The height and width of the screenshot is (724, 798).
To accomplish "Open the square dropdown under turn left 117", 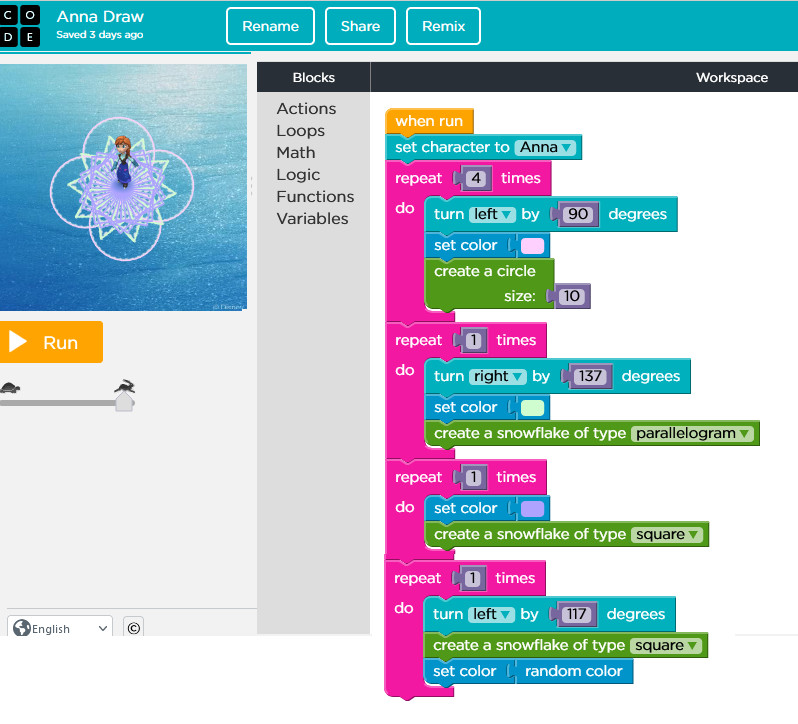I will 666,645.
